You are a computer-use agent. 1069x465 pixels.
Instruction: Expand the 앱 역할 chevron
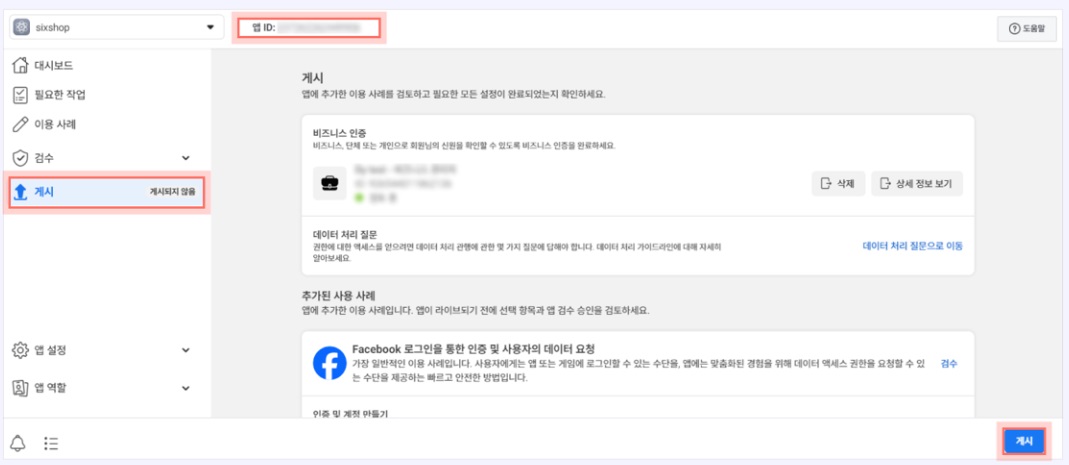[x=185, y=388]
